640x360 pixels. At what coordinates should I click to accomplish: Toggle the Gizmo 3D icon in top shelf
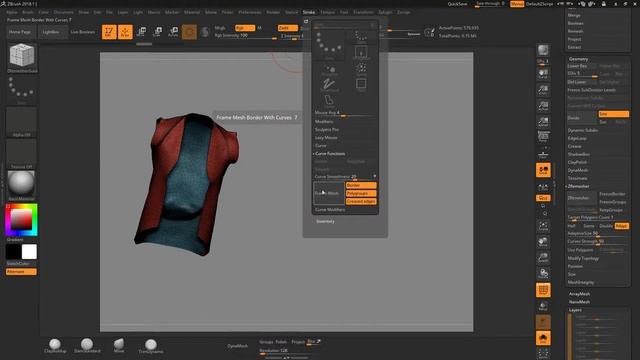189,32
